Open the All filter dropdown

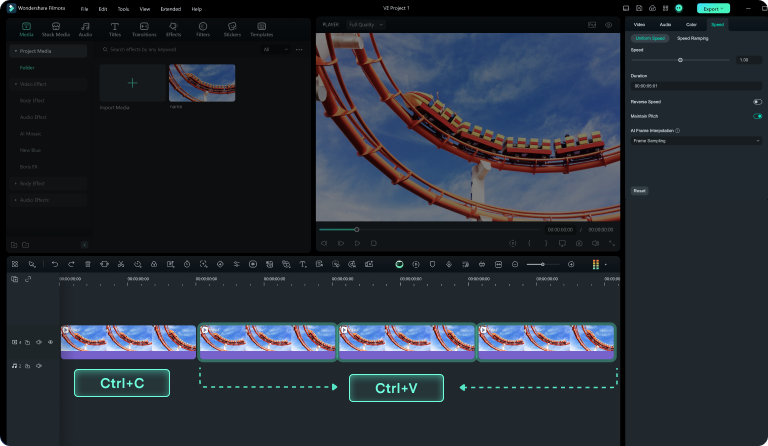click(x=276, y=49)
